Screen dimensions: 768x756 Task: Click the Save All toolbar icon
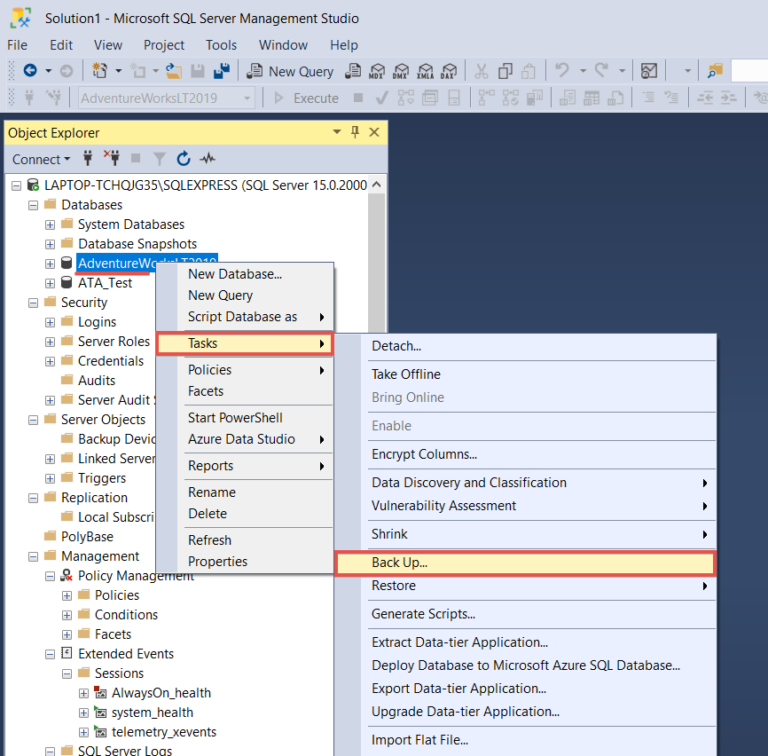pos(221,71)
